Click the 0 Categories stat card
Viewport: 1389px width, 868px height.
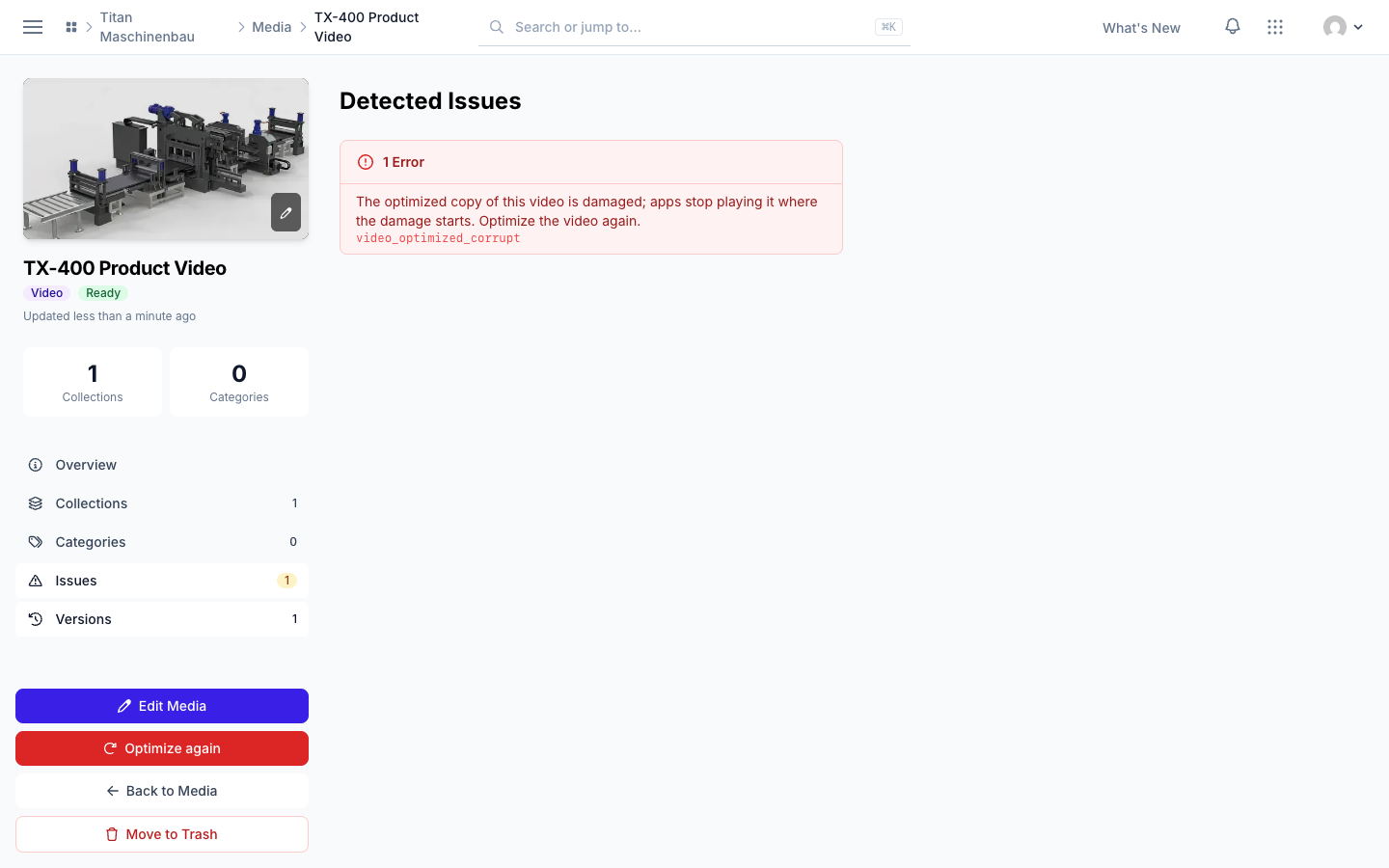[x=239, y=382]
